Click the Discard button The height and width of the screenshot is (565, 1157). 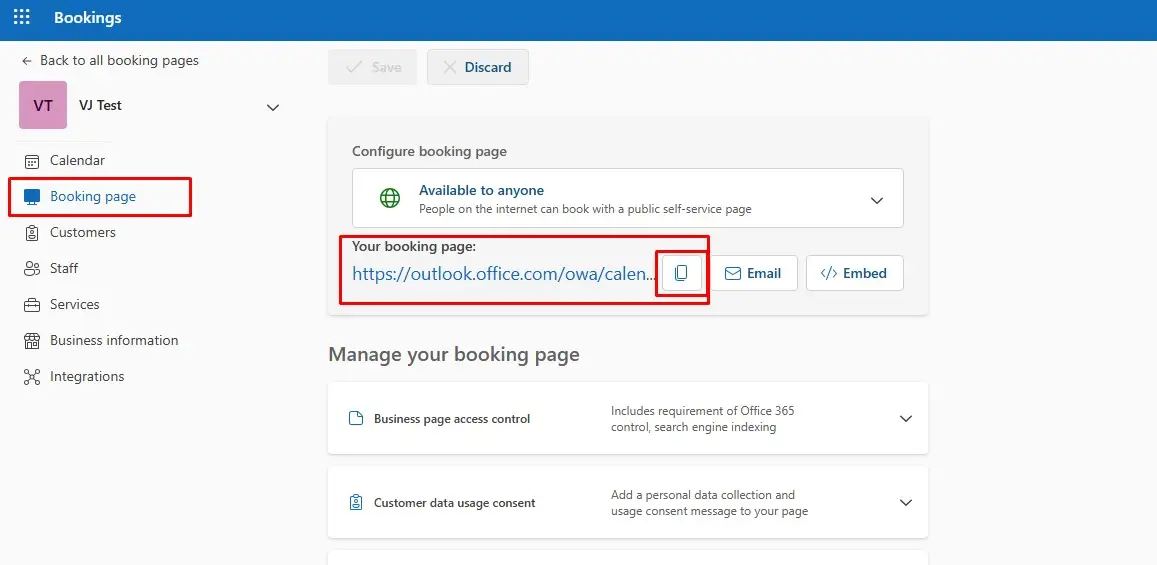coord(477,67)
